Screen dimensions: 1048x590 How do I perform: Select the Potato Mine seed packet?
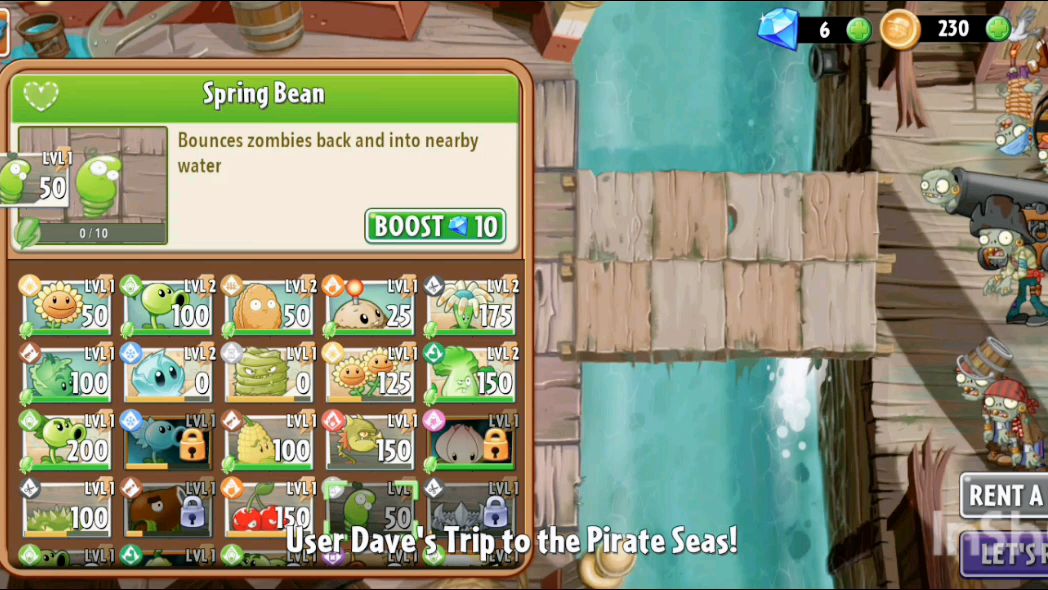tap(371, 307)
